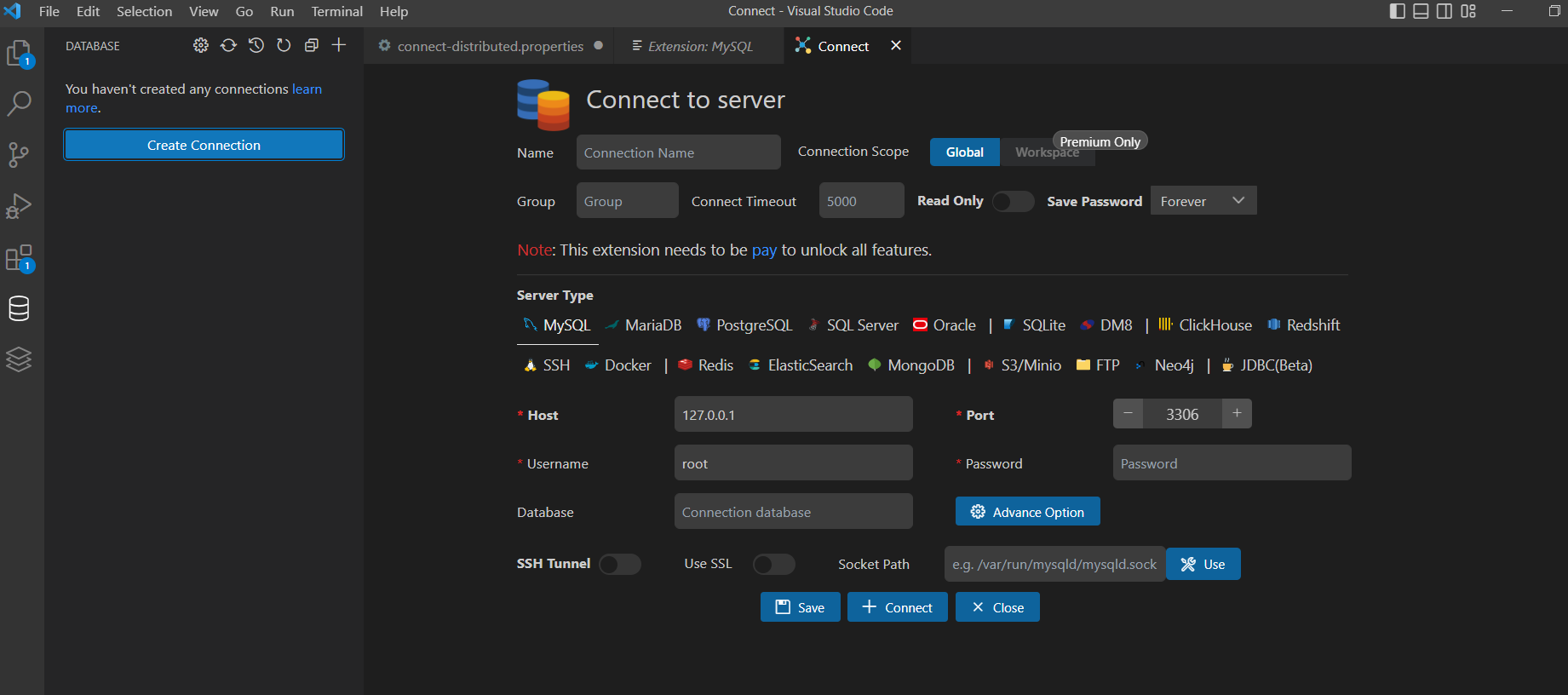Click the Close button in form
This screenshot has height=695, width=1568.
click(997, 607)
